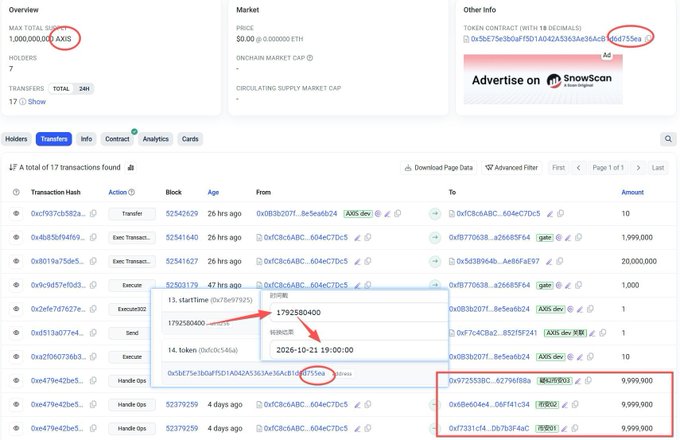This screenshot has height=440, width=680.
Task: Switch transfers count to 24H
Action: (84, 88)
